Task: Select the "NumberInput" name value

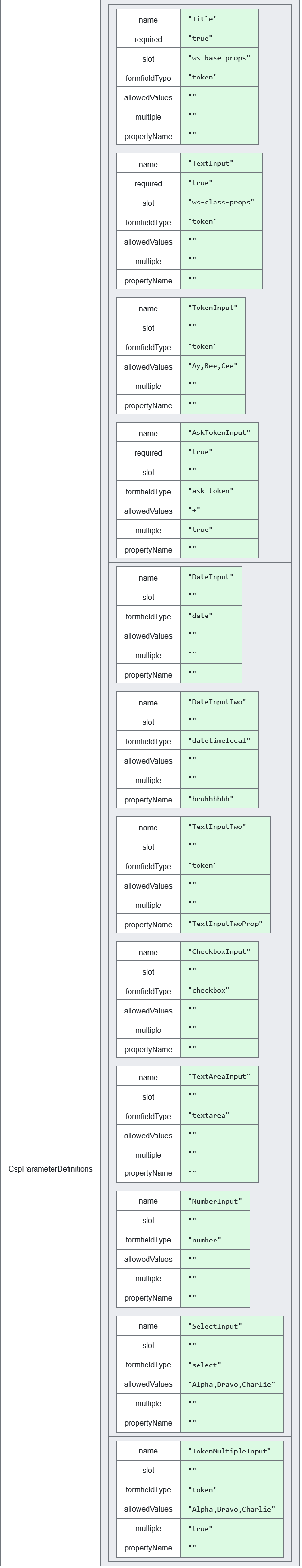Action: tap(215, 1201)
